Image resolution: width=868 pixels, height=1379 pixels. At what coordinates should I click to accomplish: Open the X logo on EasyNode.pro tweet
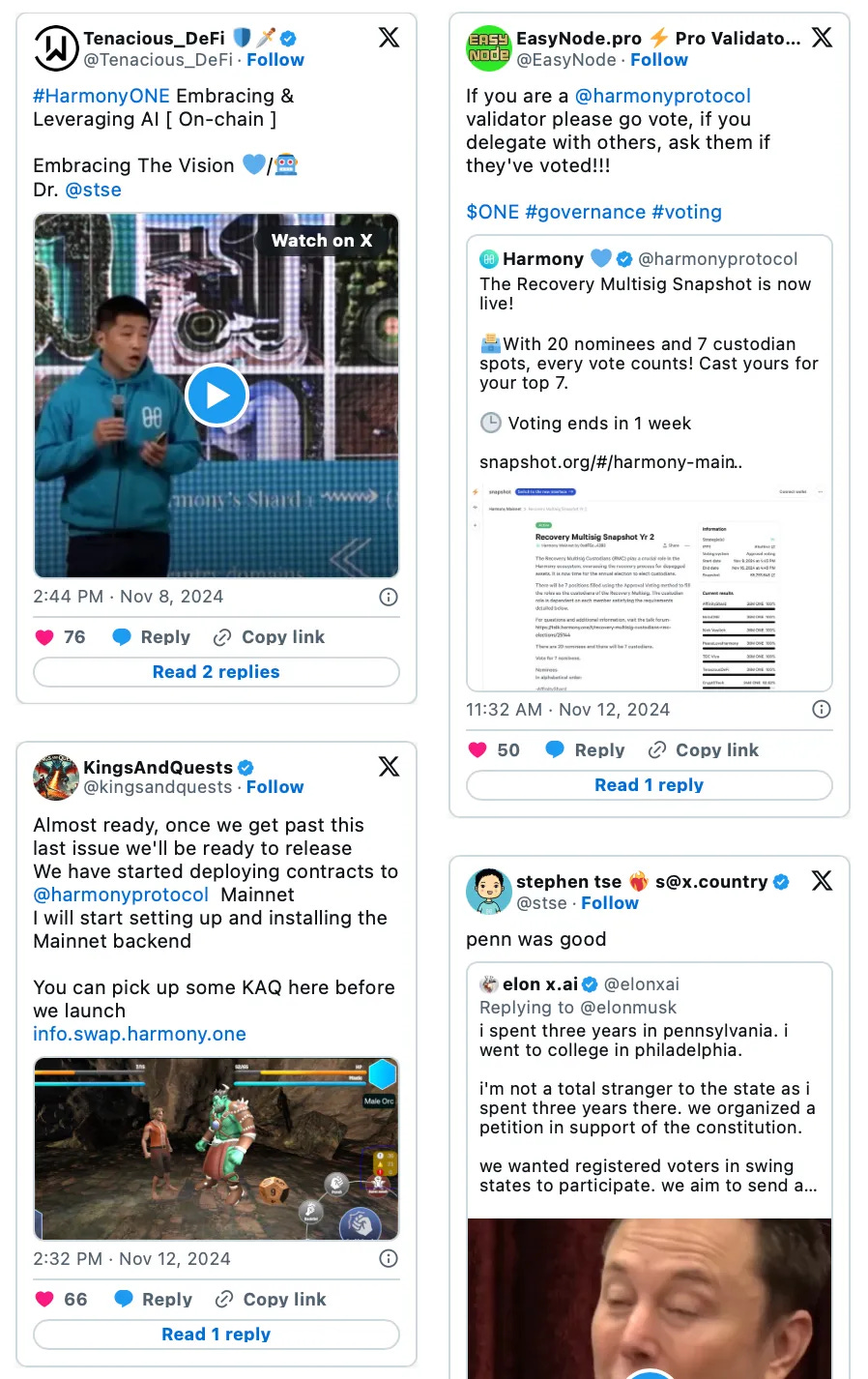coord(822,38)
